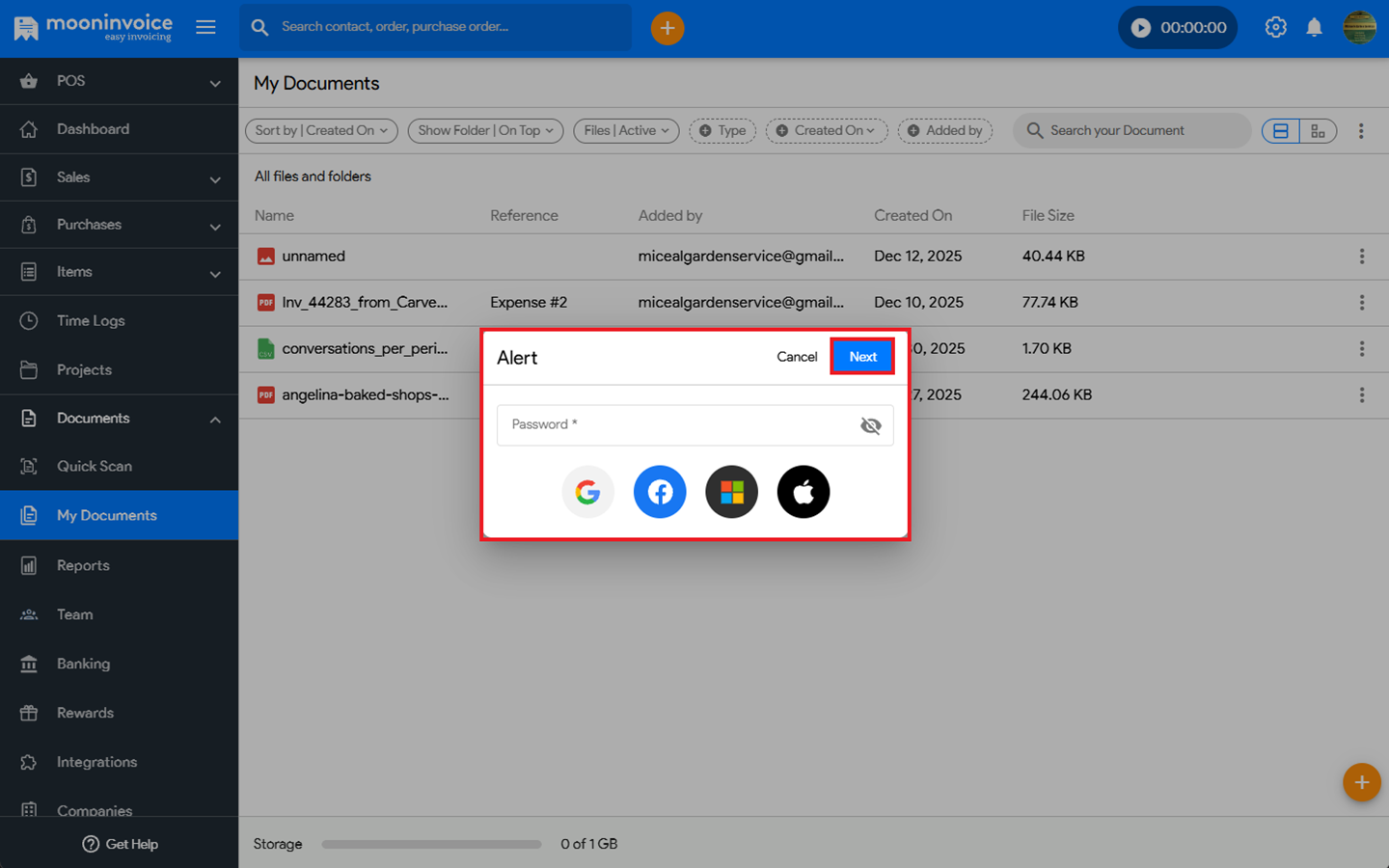The image size is (1389, 868).
Task: Click the Storage usage progress bar
Action: point(431,844)
